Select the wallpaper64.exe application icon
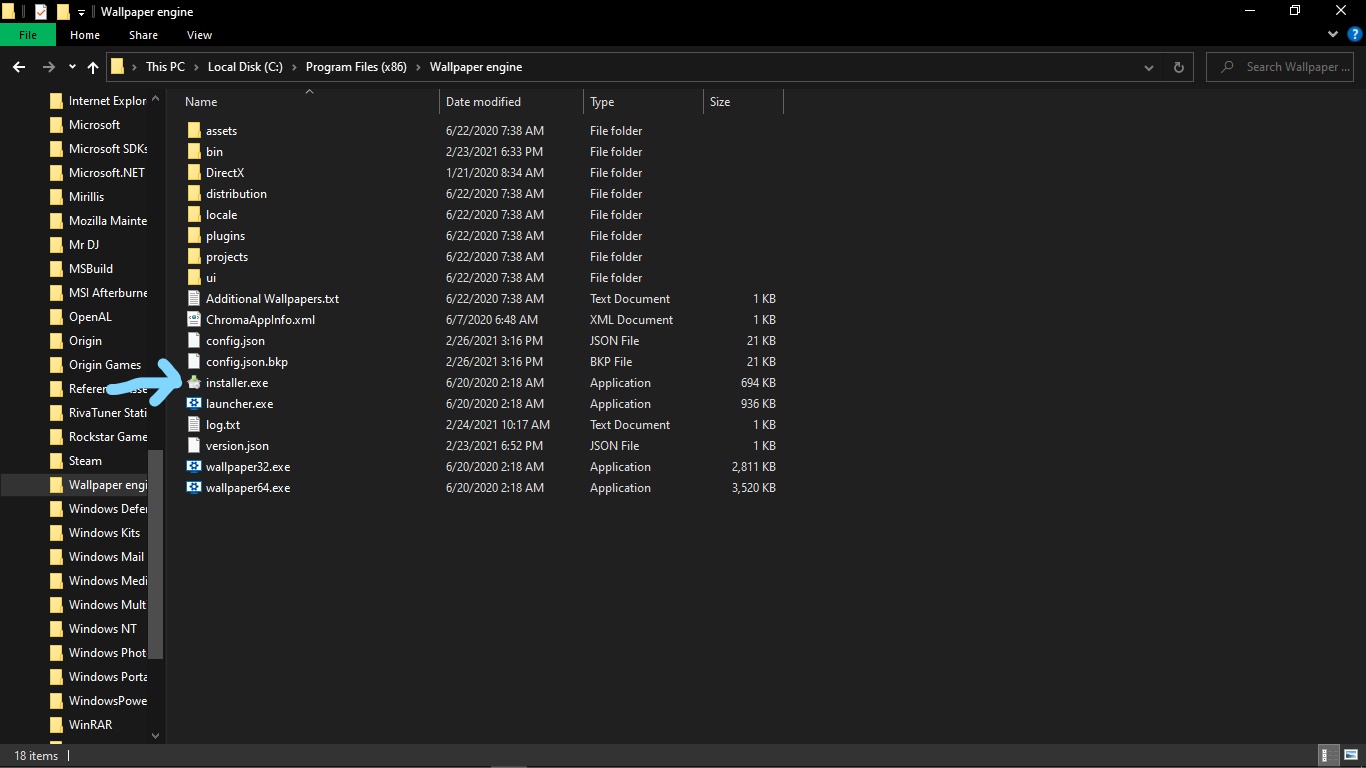The height and width of the screenshot is (768, 1366). (x=194, y=488)
